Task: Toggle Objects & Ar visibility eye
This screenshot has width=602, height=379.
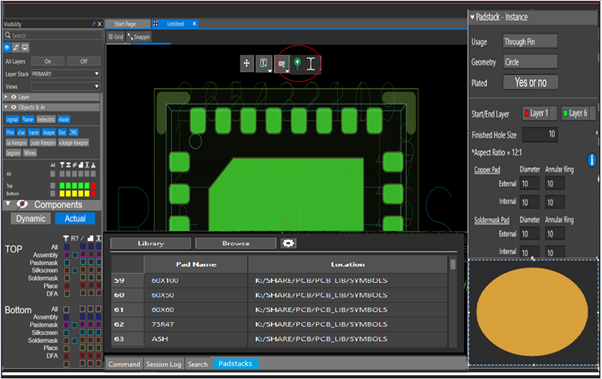Action: pyautogui.click(x=14, y=107)
